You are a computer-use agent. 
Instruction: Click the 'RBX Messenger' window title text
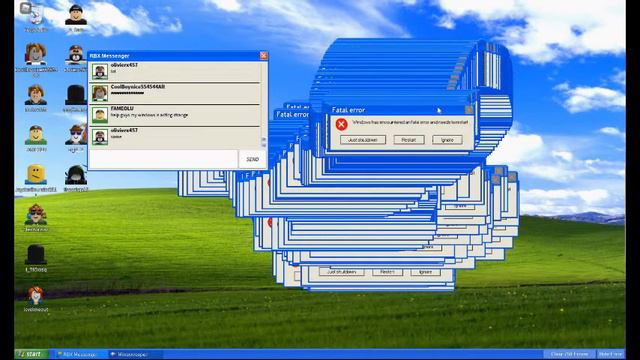[109, 56]
